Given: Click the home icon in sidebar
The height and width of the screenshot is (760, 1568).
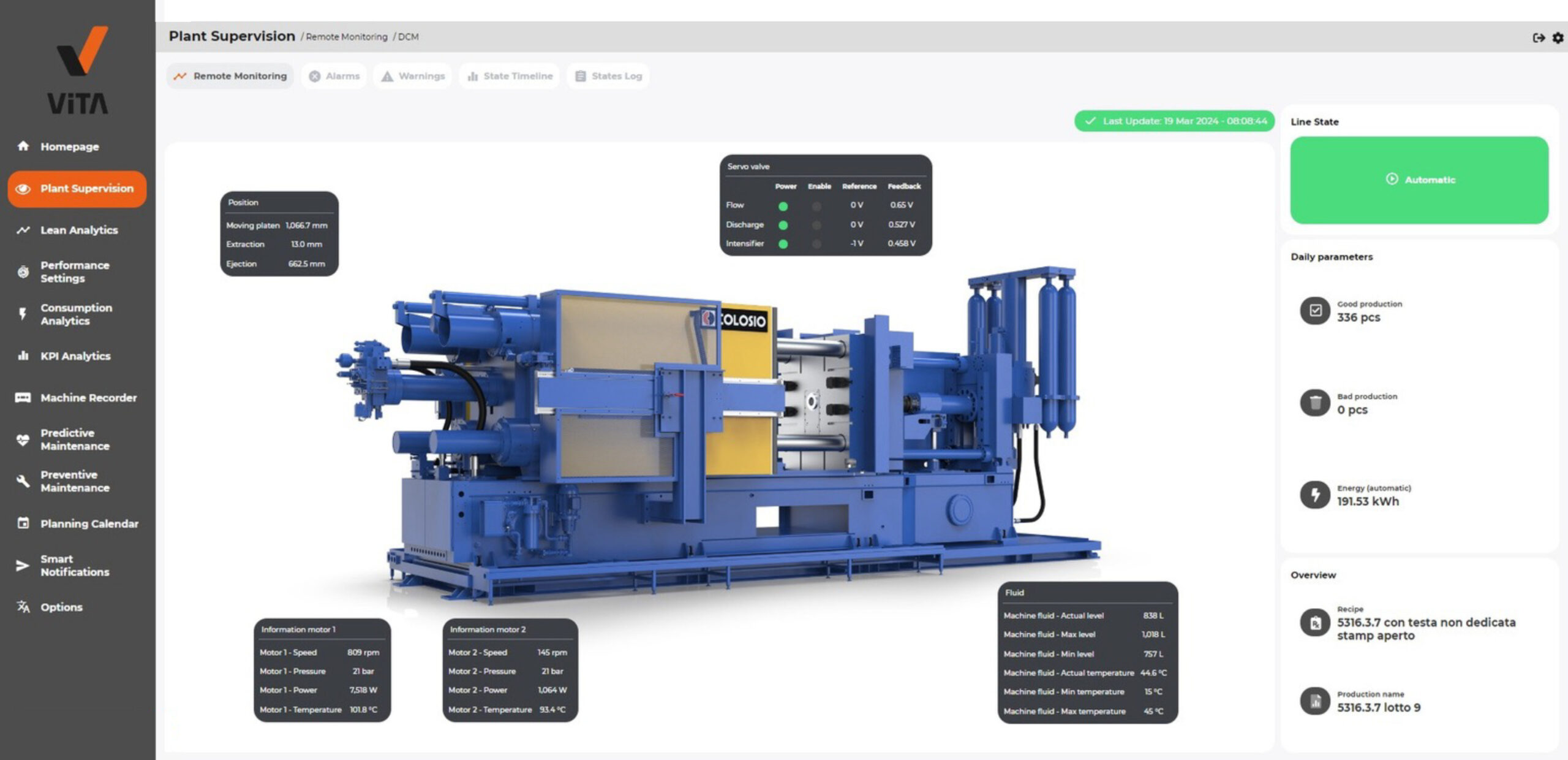Looking at the screenshot, I should pyautogui.click(x=23, y=146).
